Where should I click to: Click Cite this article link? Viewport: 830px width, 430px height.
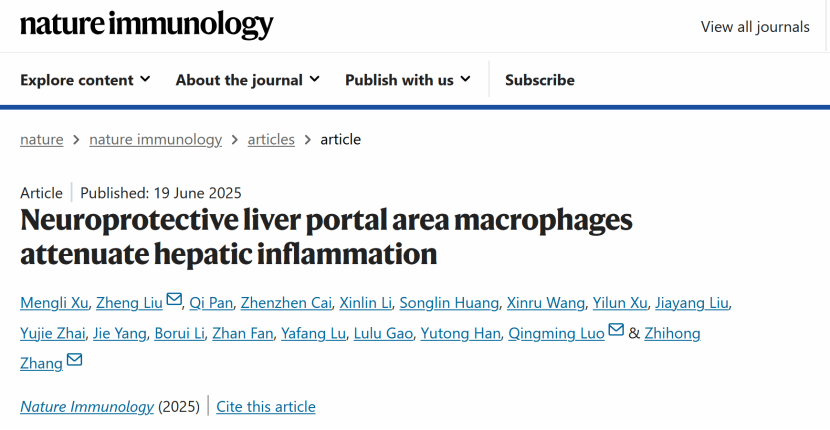pos(266,407)
